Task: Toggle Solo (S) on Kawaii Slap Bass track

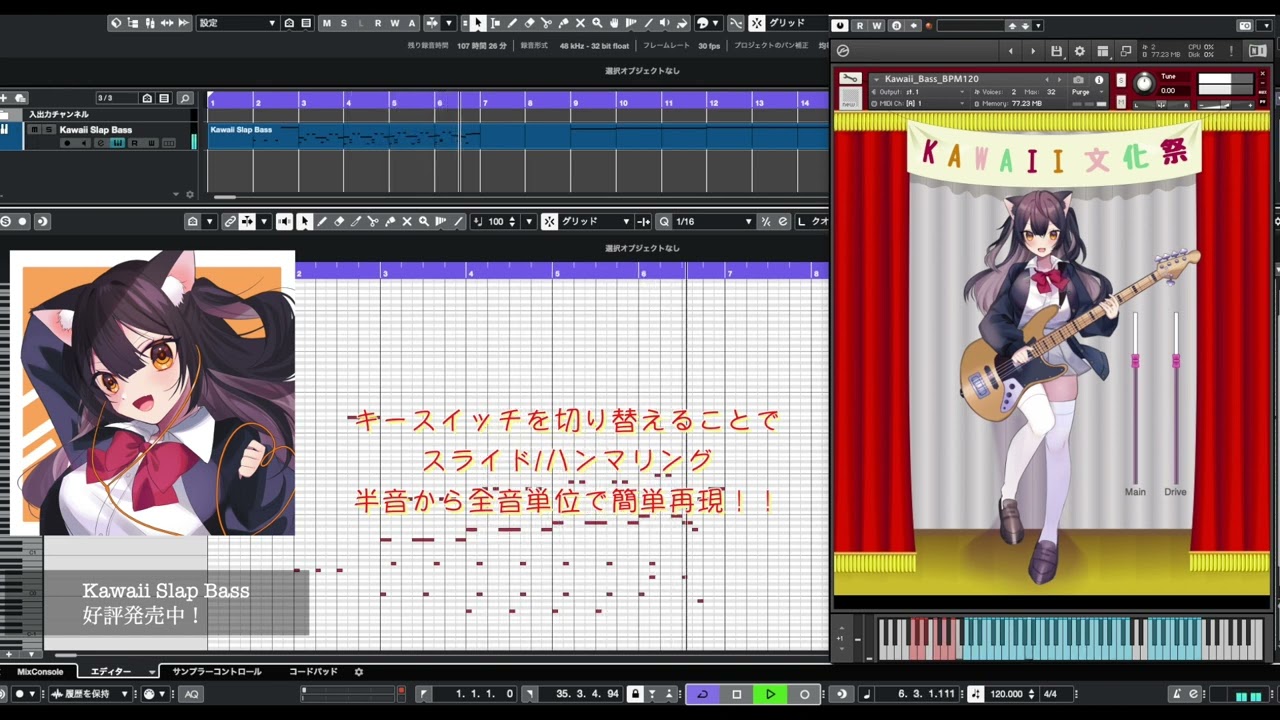Action: pyautogui.click(x=47, y=130)
